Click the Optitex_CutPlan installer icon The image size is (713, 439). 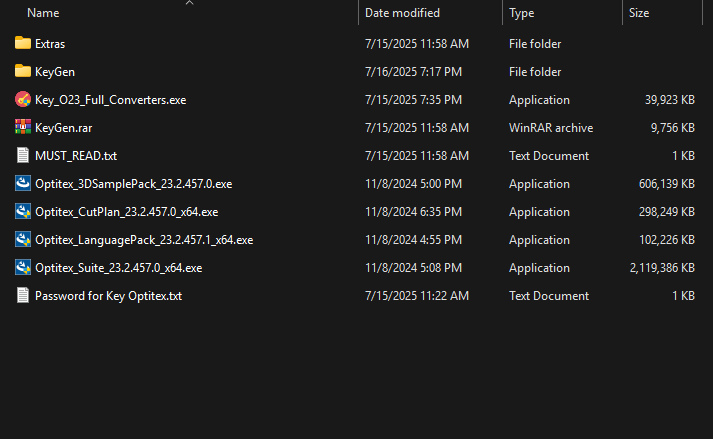pos(23,212)
